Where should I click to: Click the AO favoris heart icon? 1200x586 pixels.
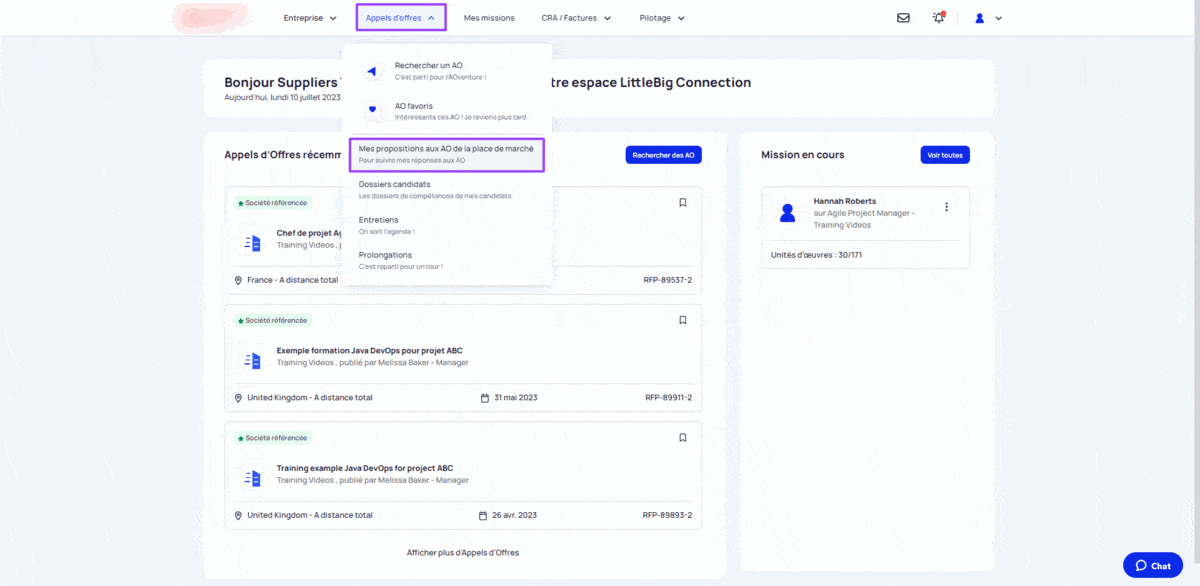coord(372,110)
